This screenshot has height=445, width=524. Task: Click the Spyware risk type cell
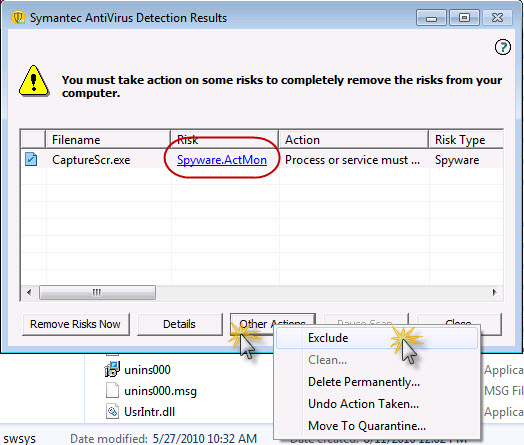tap(457, 160)
